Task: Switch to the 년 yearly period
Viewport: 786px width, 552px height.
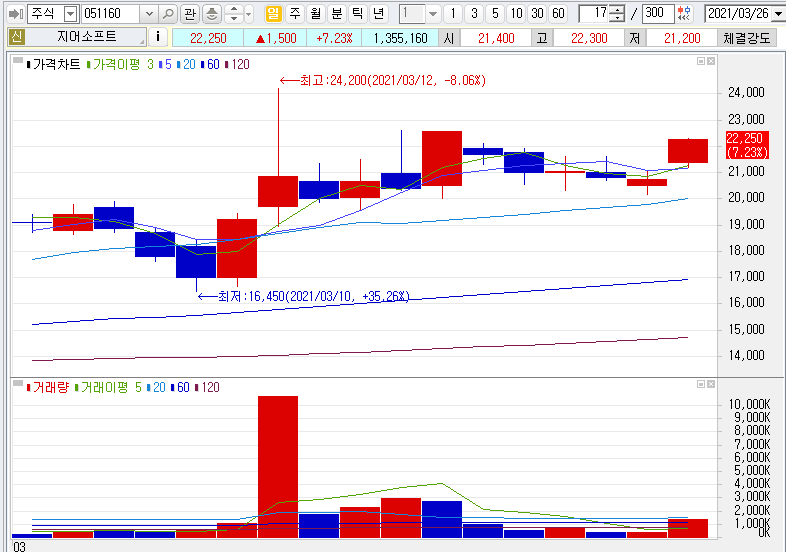Action: (x=378, y=14)
